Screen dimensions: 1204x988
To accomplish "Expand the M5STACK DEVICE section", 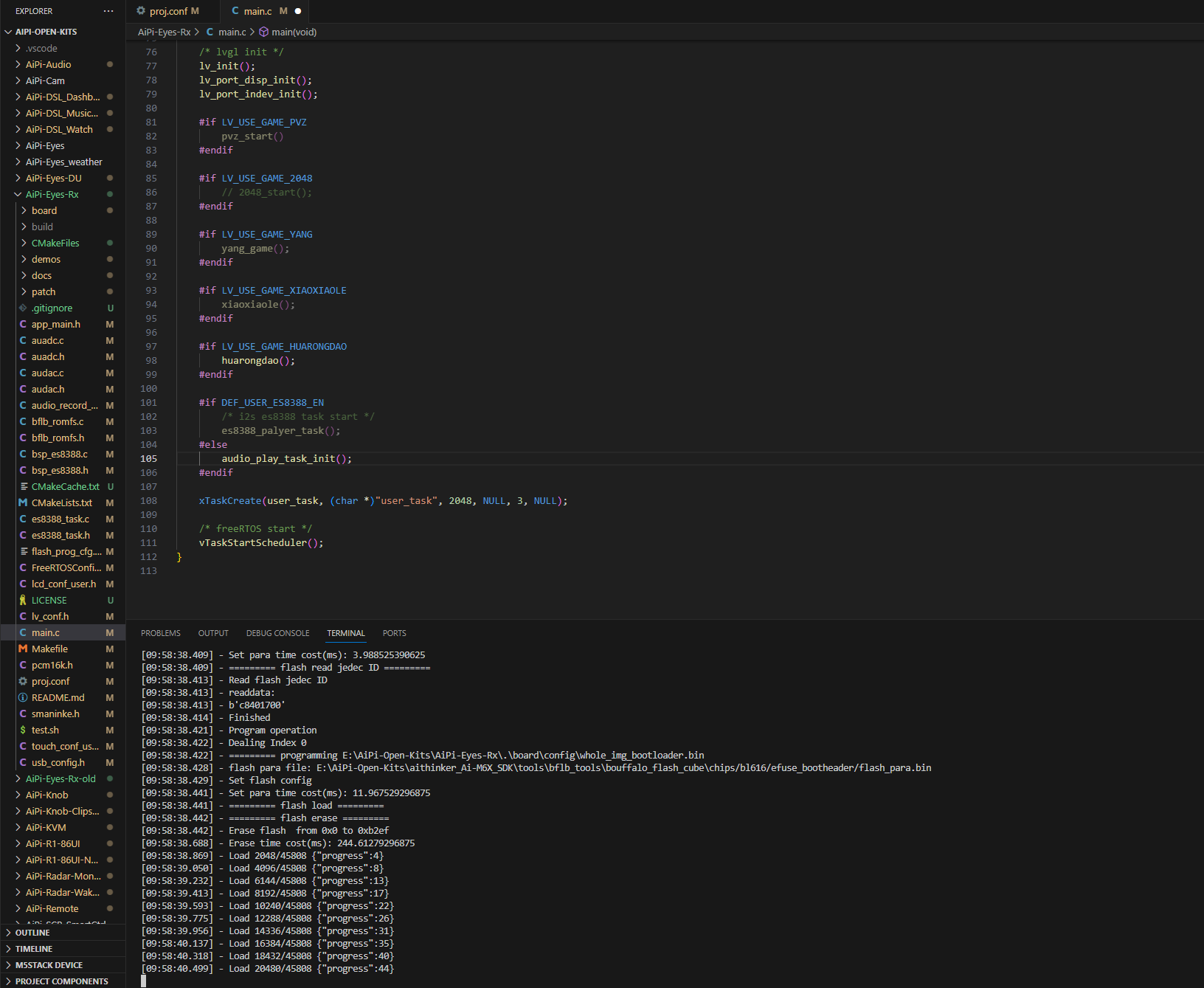I will click(x=8, y=965).
